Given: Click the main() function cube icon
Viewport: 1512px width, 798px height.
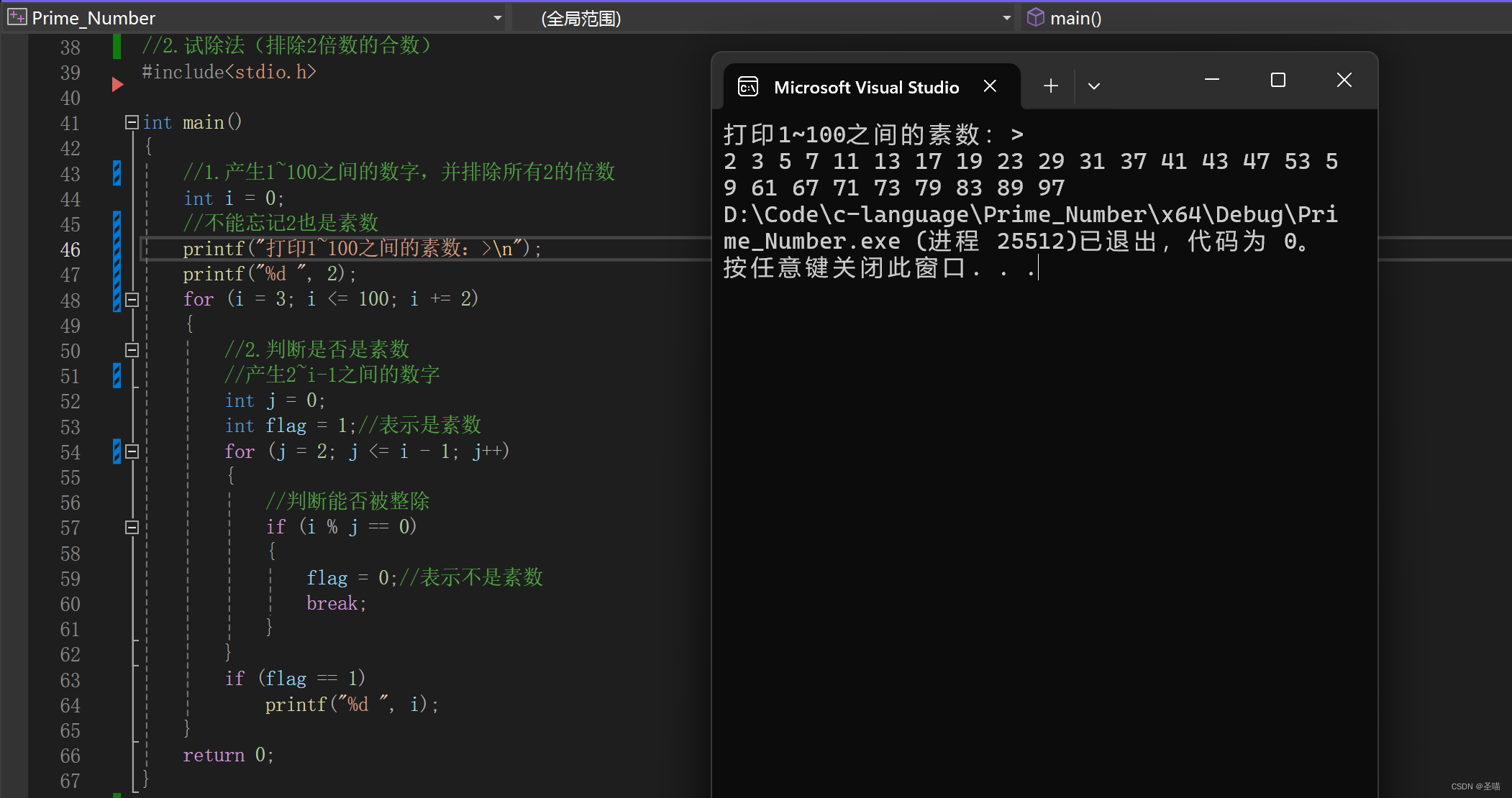Looking at the screenshot, I should pos(1035,17).
